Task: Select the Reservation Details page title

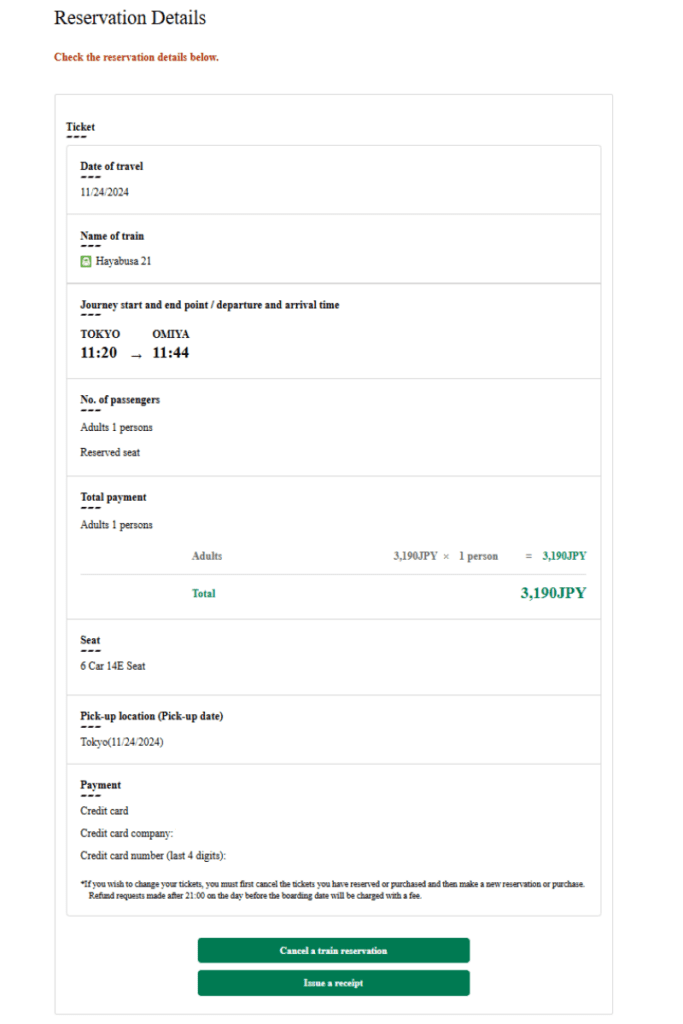Action: point(130,17)
